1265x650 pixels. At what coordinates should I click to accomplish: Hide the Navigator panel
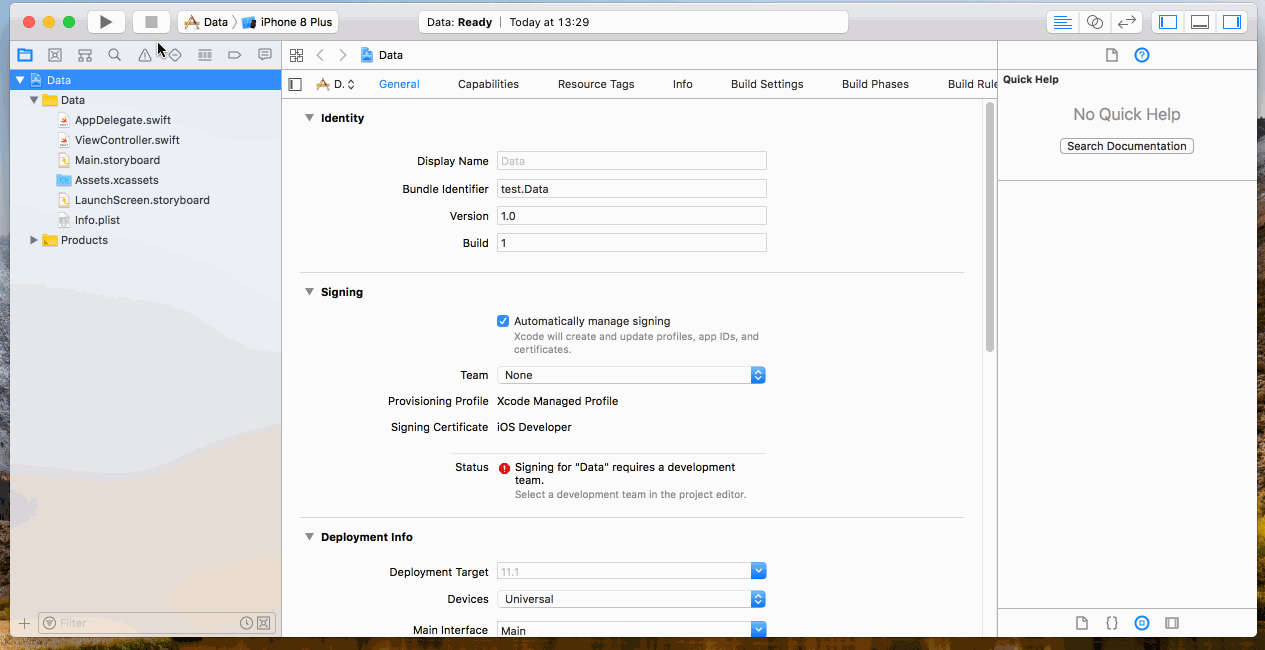point(1168,22)
